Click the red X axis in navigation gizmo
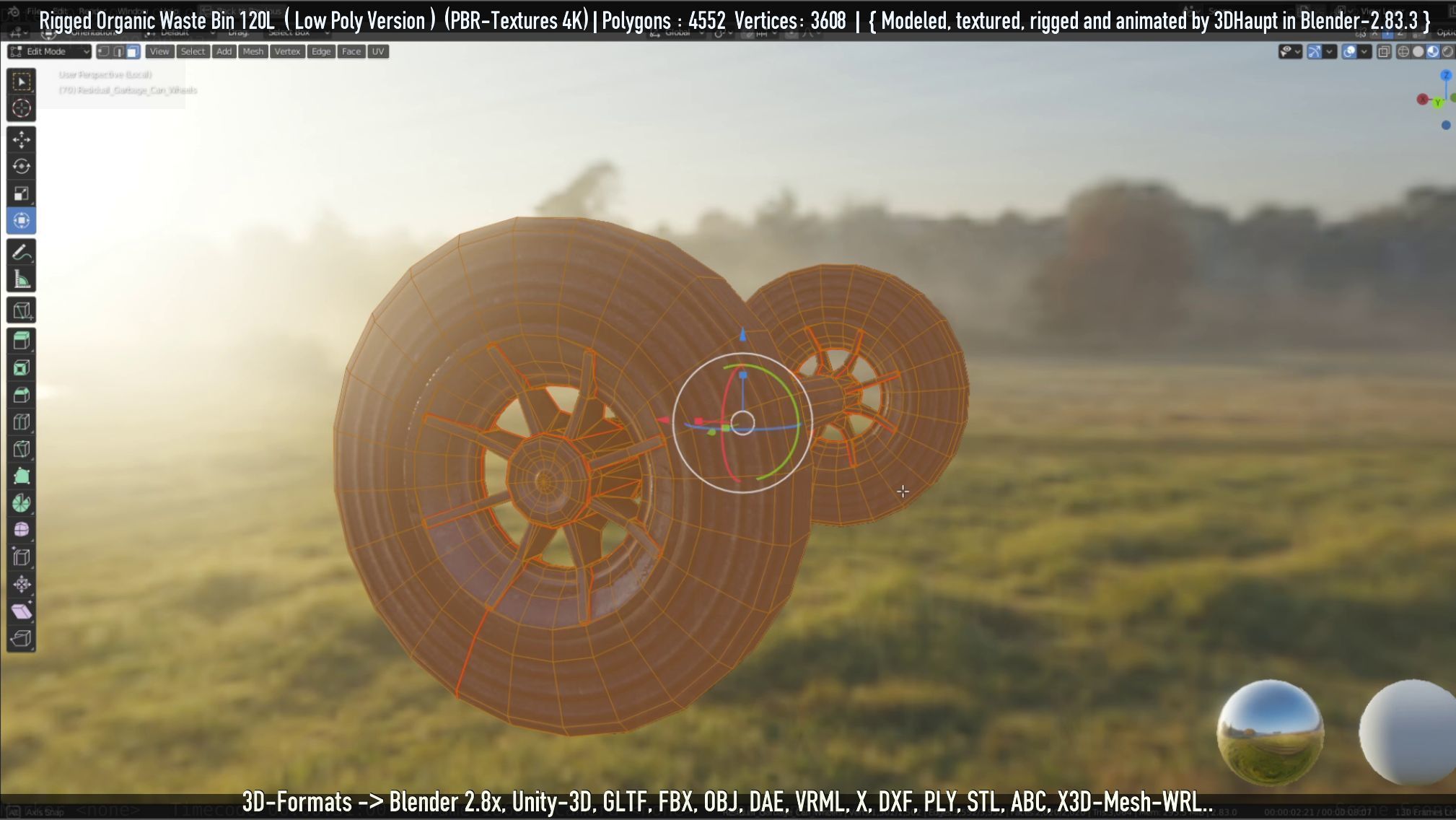 click(1422, 100)
